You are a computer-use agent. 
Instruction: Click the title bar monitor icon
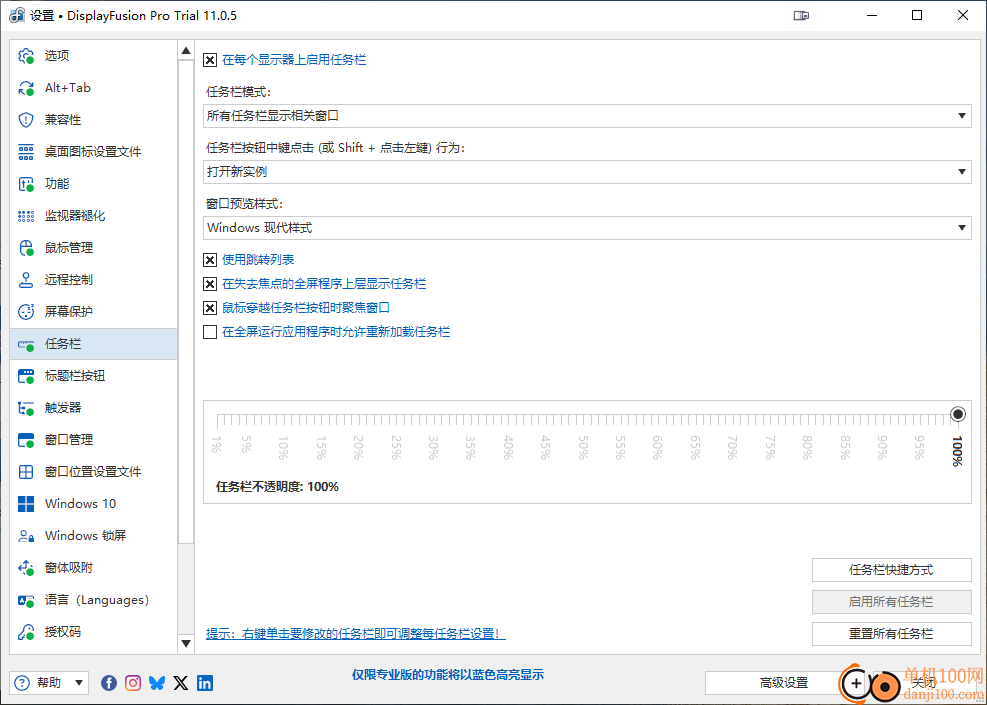(801, 16)
